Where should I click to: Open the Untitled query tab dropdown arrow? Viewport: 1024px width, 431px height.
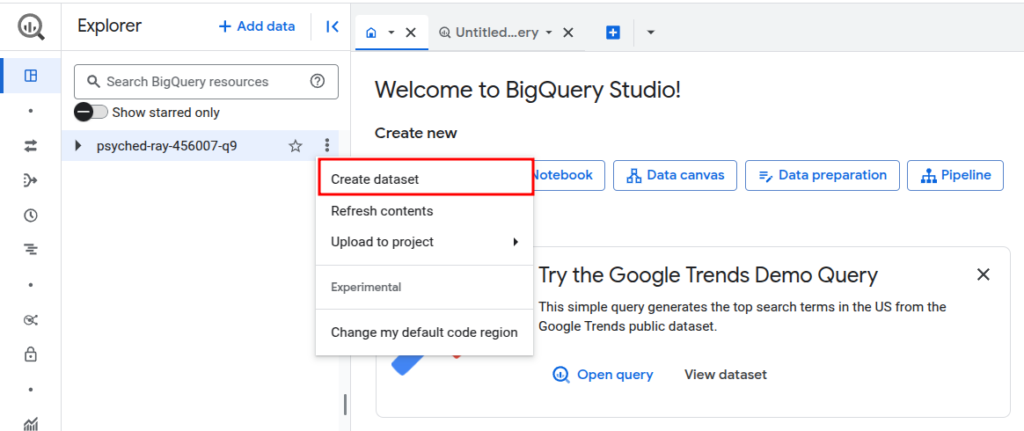click(549, 33)
